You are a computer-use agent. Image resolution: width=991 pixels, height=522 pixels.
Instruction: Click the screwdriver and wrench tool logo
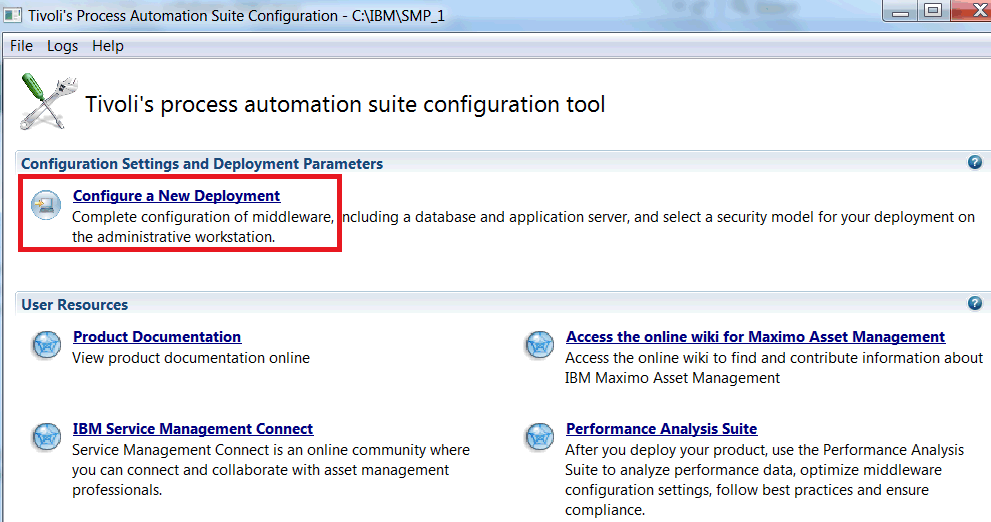(x=48, y=101)
